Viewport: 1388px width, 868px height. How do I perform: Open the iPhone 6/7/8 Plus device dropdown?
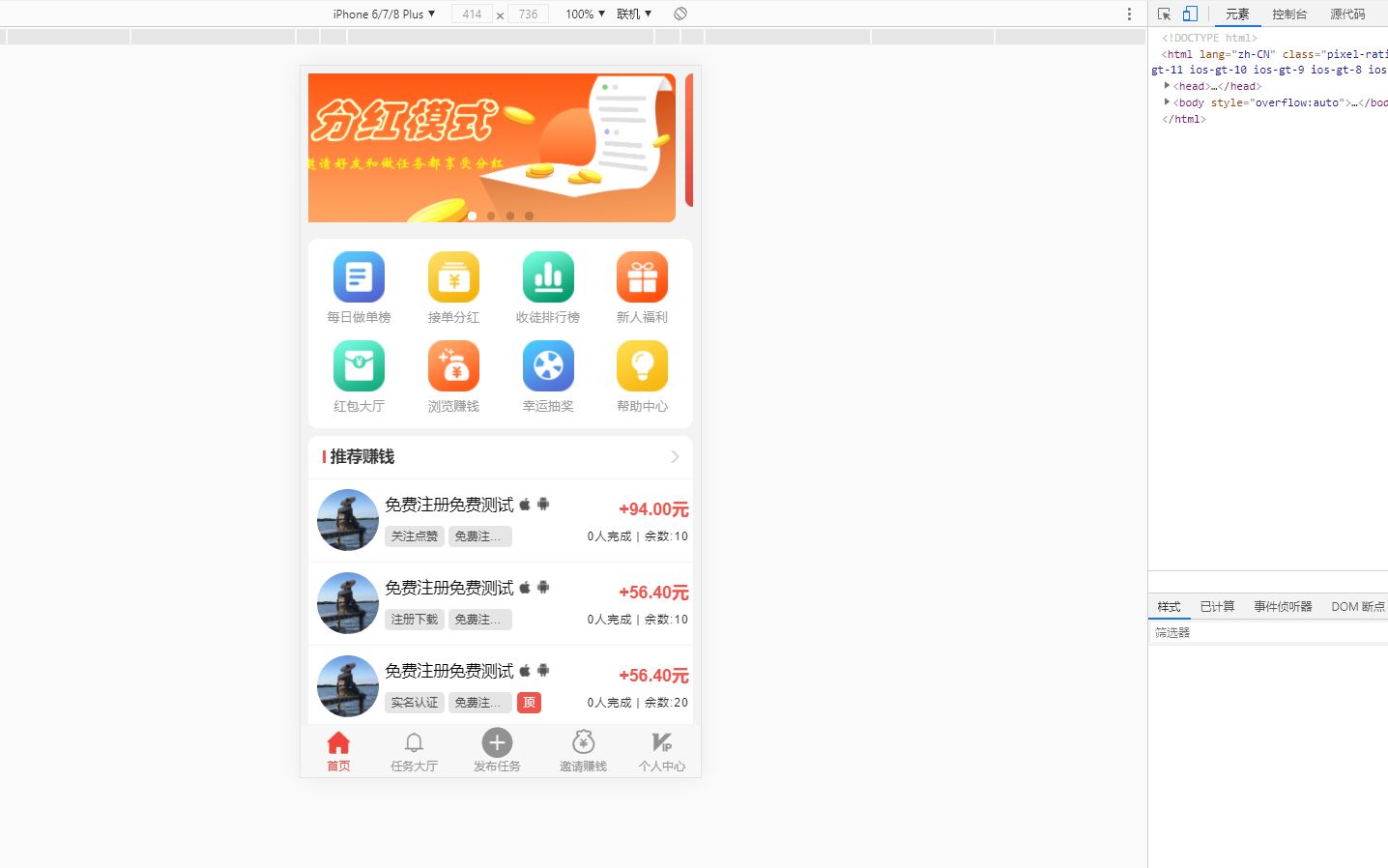coord(384,14)
